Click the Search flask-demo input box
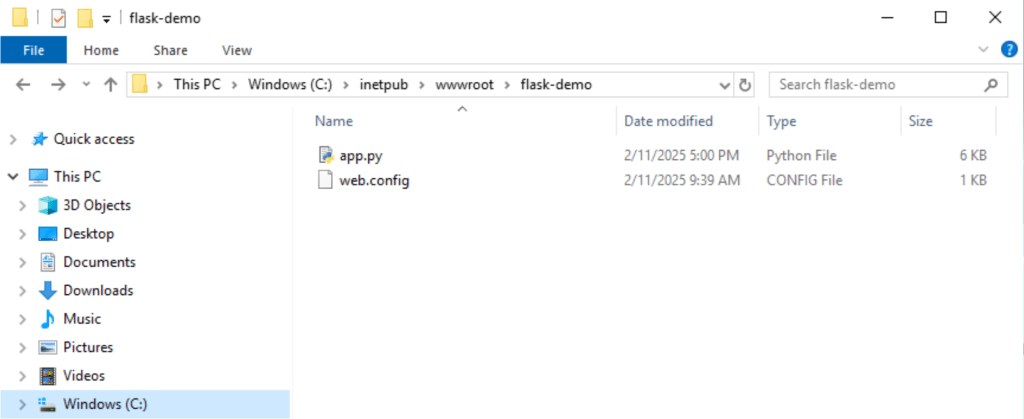The width and height of the screenshot is (1024, 419). click(x=875, y=85)
